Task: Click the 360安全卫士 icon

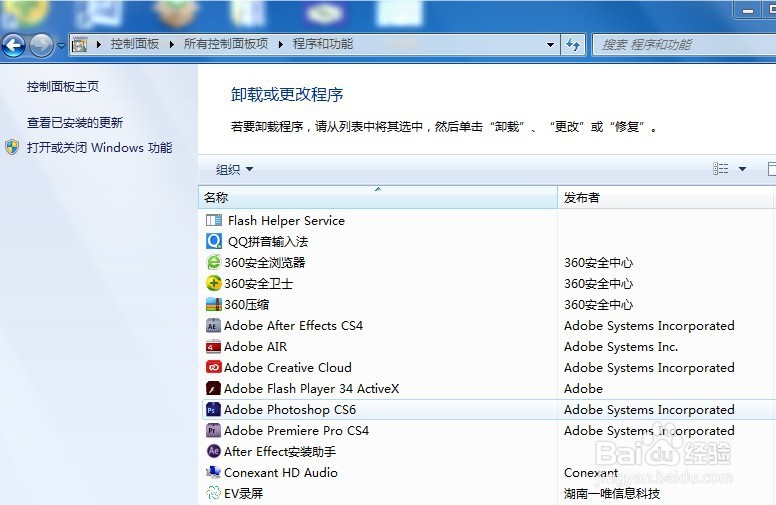Action: (x=214, y=283)
